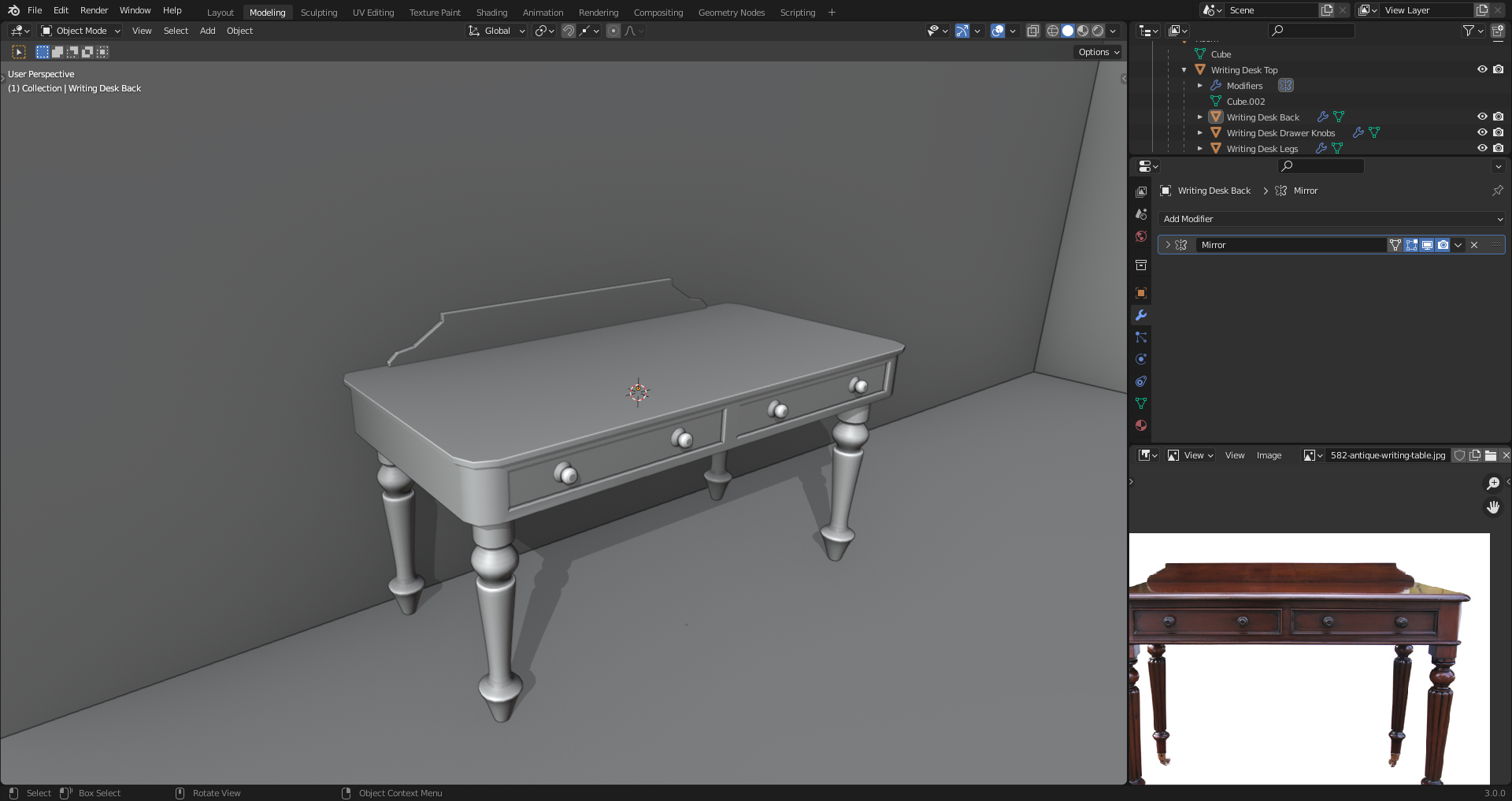Open the Particles properties tab

point(1141,337)
